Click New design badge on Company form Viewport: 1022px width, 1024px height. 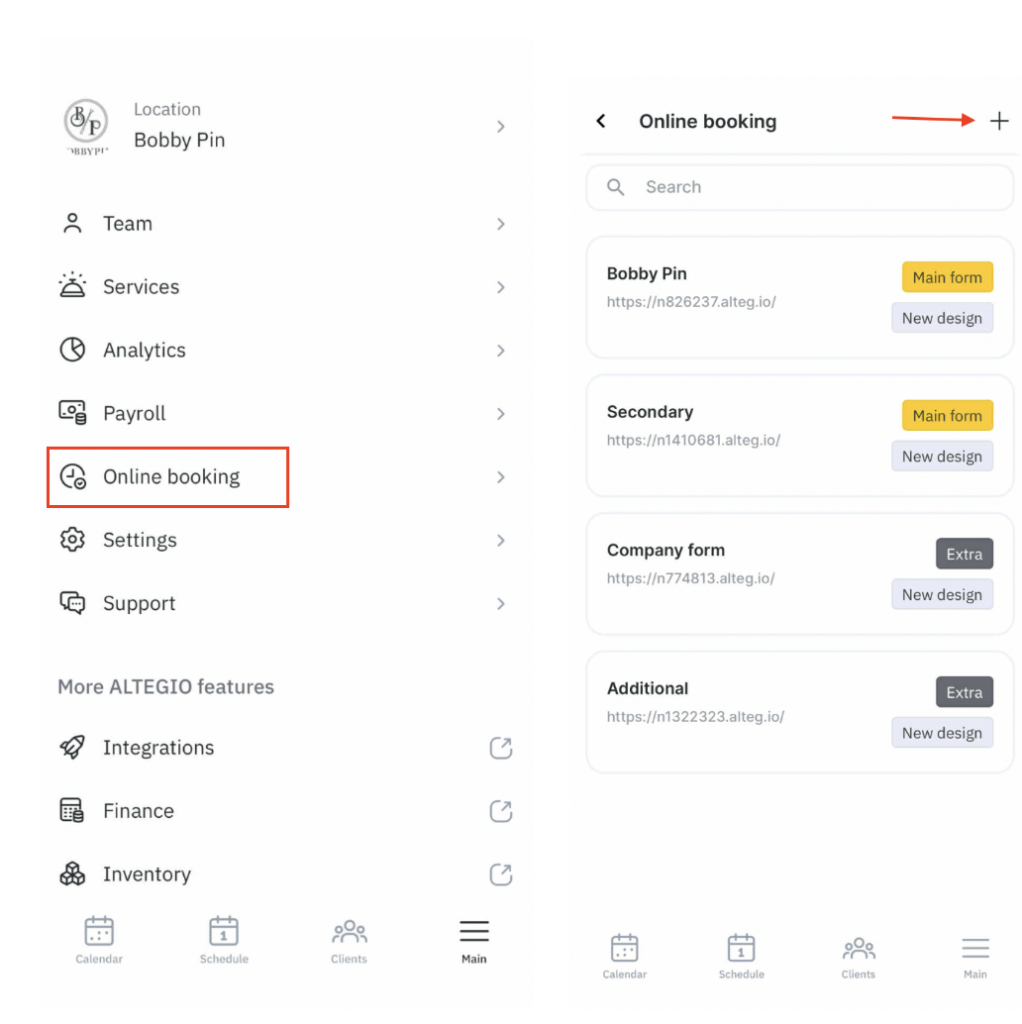(x=942, y=595)
